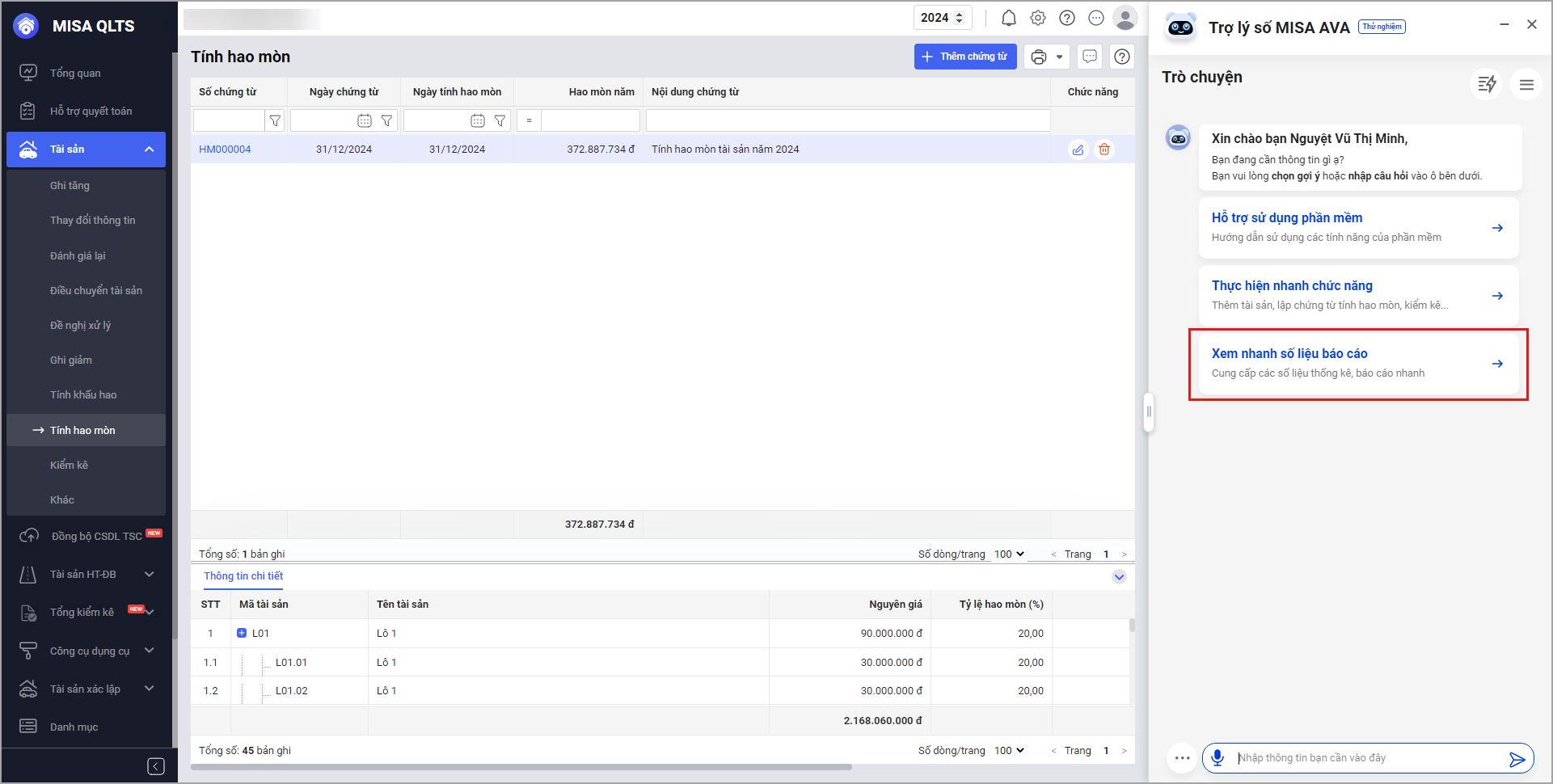Image resolution: width=1553 pixels, height=784 pixels.
Task: Open Điều chuyển tài sản
Action: pyautogui.click(x=96, y=291)
